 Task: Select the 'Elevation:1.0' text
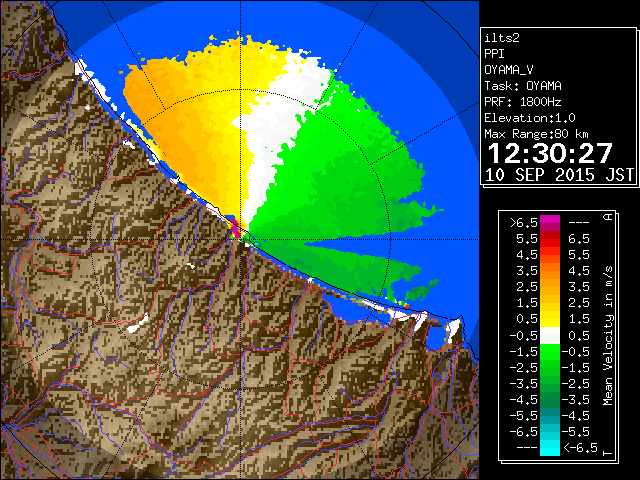click(530, 118)
